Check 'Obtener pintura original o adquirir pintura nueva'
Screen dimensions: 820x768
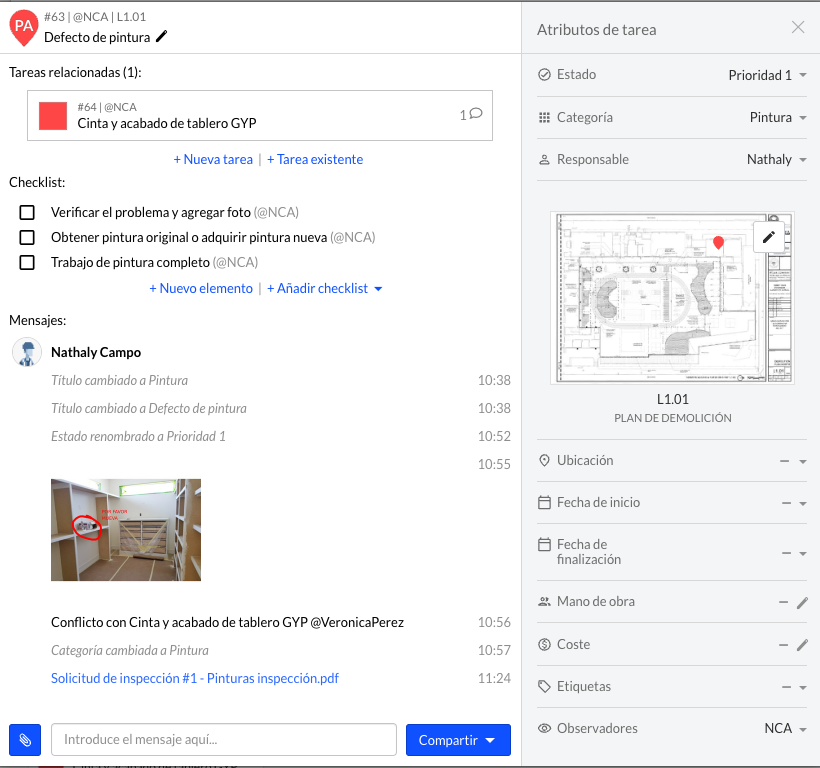[27, 237]
